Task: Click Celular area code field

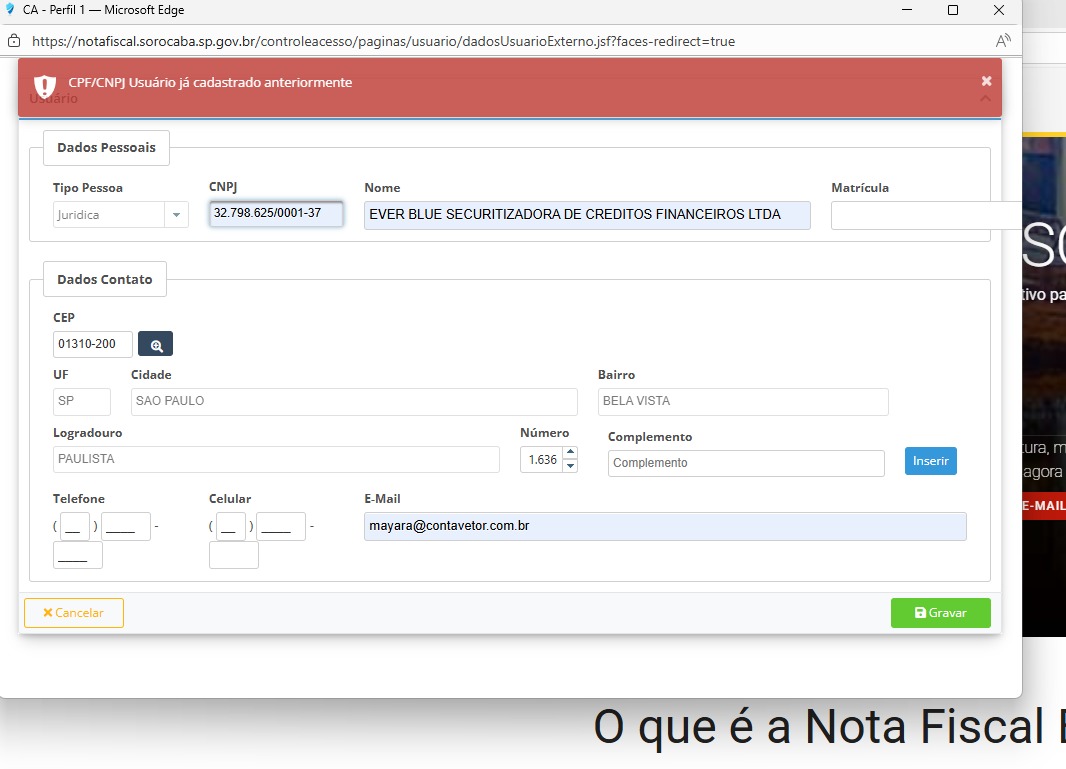Action: tap(230, 527)
